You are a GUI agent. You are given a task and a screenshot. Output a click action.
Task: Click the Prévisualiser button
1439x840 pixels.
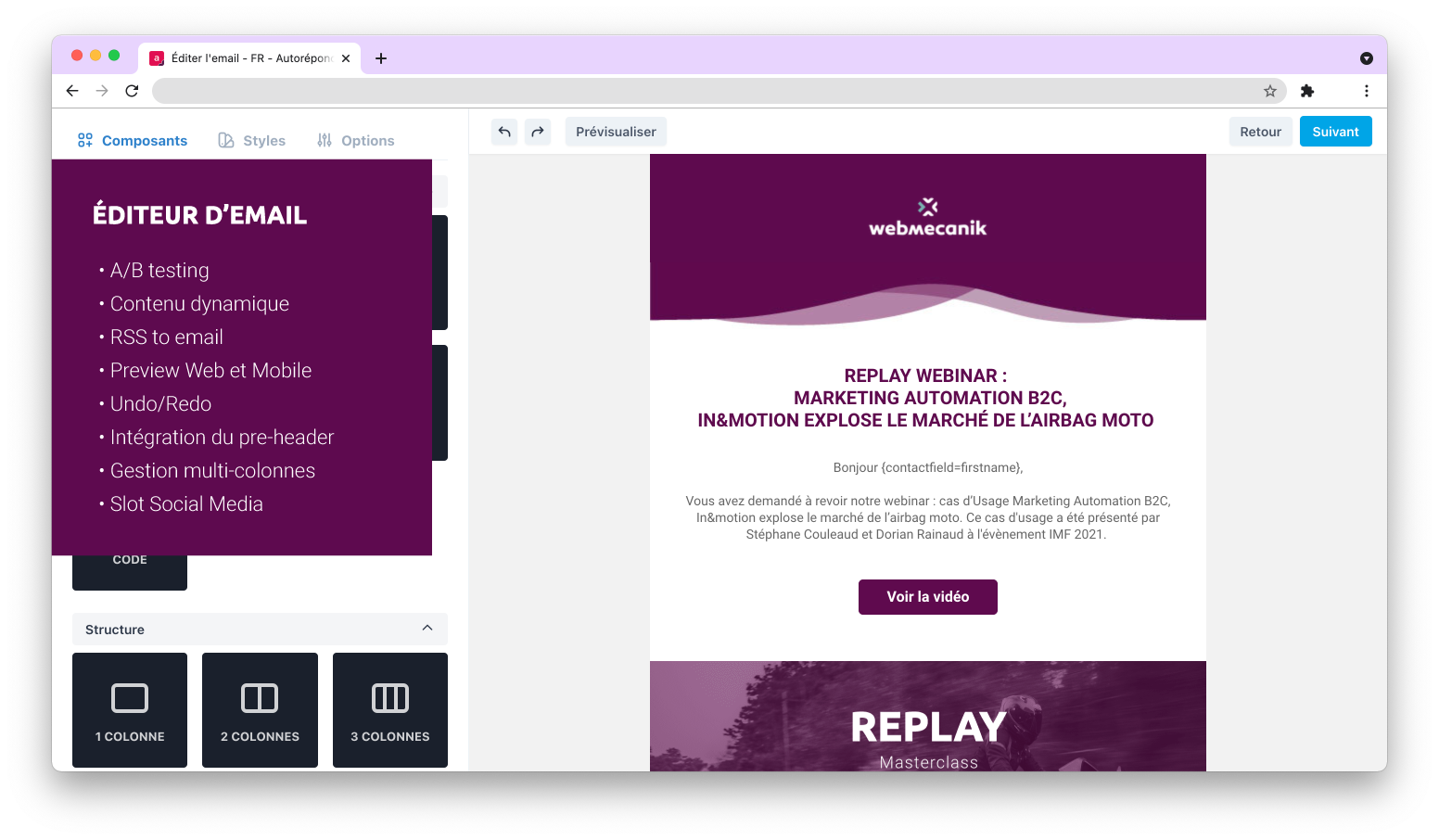coord(616,132)
